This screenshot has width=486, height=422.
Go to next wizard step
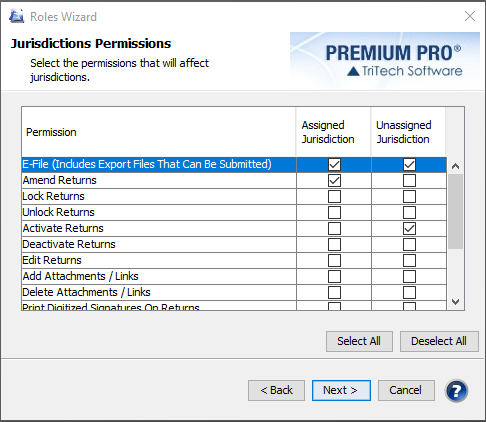(x=341, y=390)
